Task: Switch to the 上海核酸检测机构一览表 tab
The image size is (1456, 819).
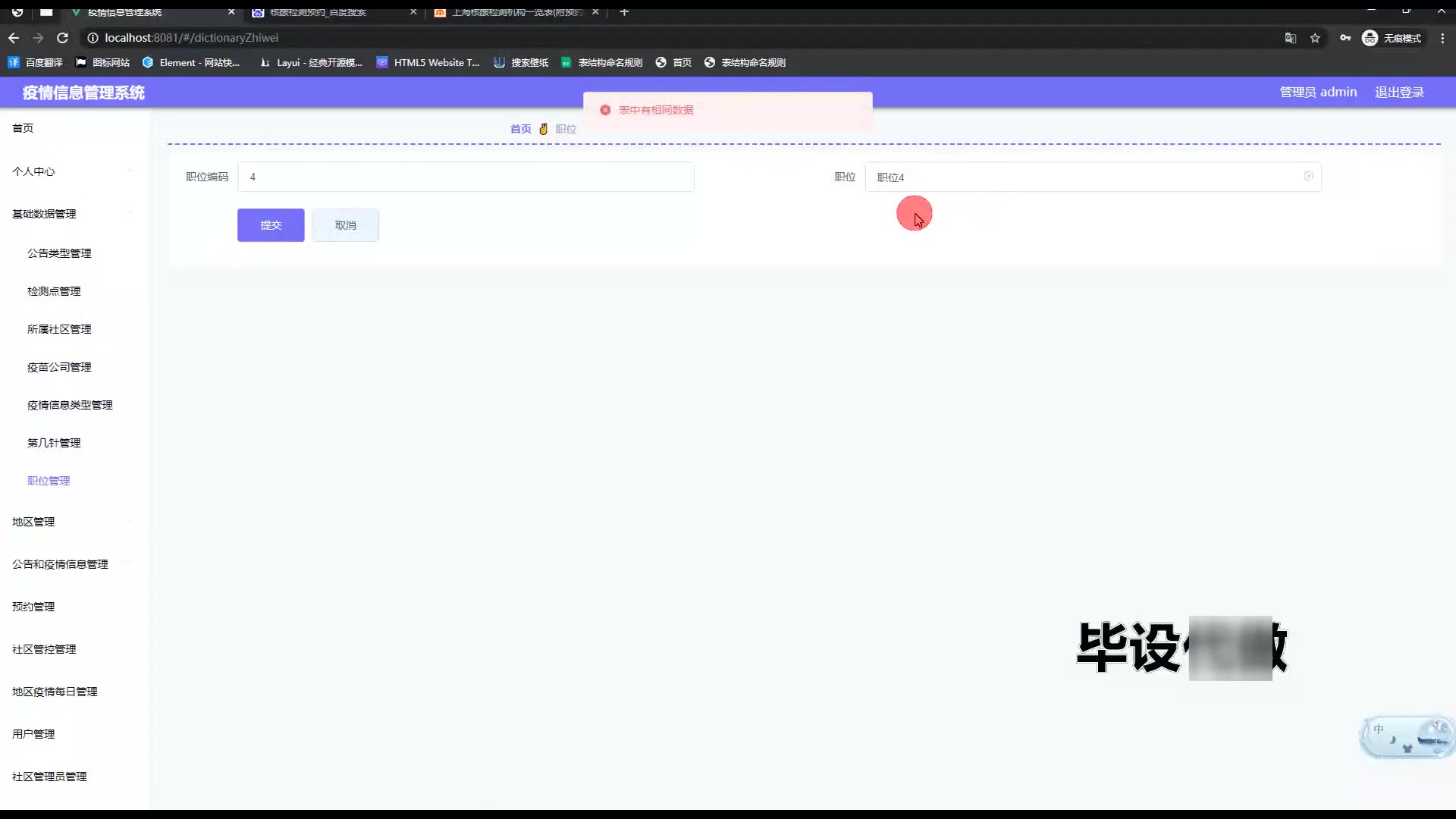Action: 516,12
